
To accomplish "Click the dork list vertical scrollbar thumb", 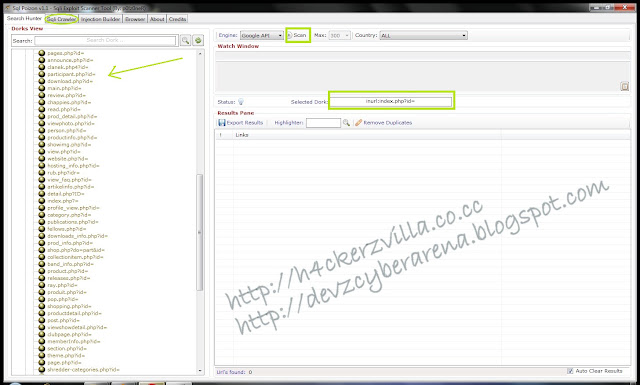I will (x=200, y=232).
